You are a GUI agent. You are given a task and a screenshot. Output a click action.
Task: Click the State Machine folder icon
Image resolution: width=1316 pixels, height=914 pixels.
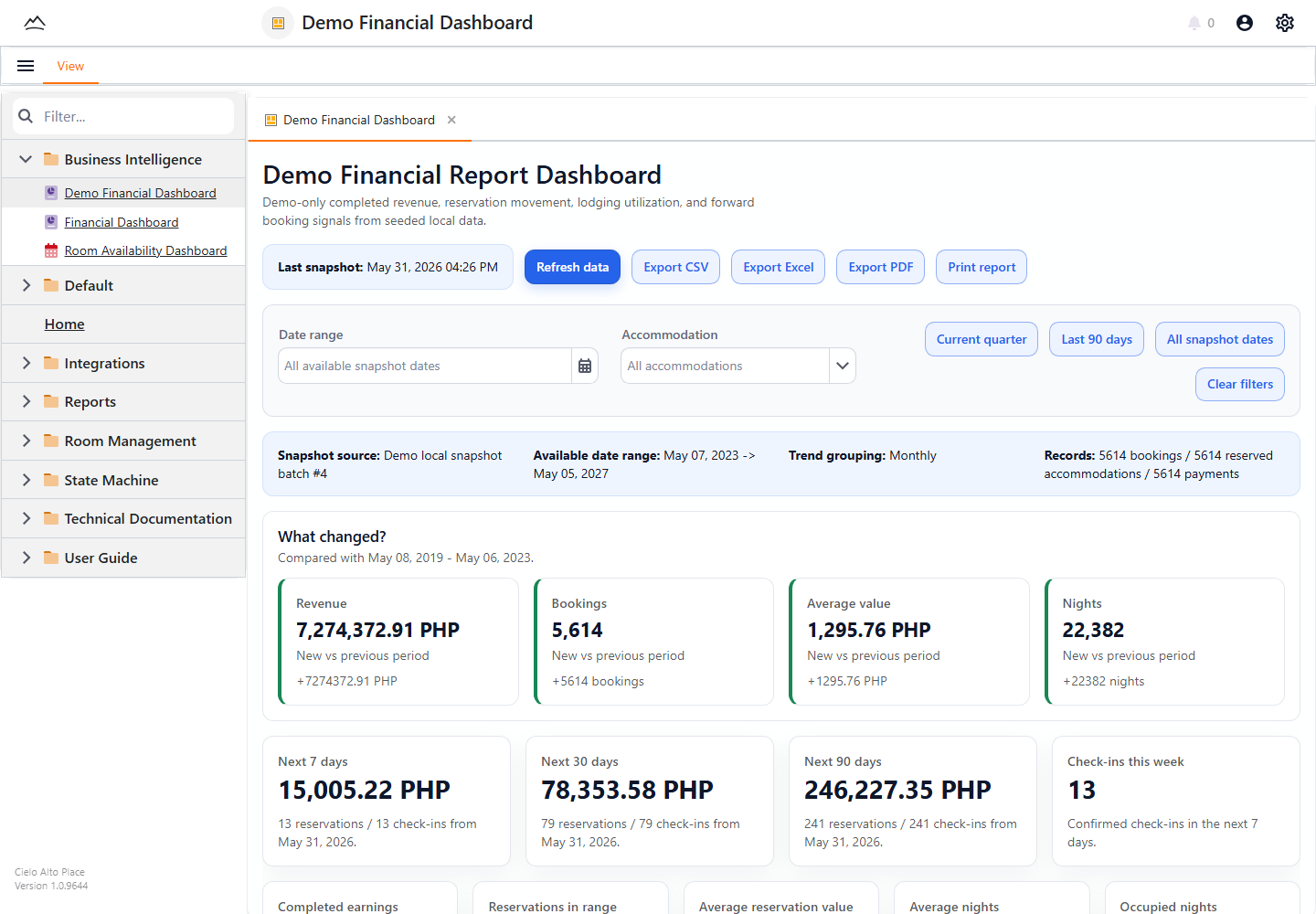click(51, 480)
